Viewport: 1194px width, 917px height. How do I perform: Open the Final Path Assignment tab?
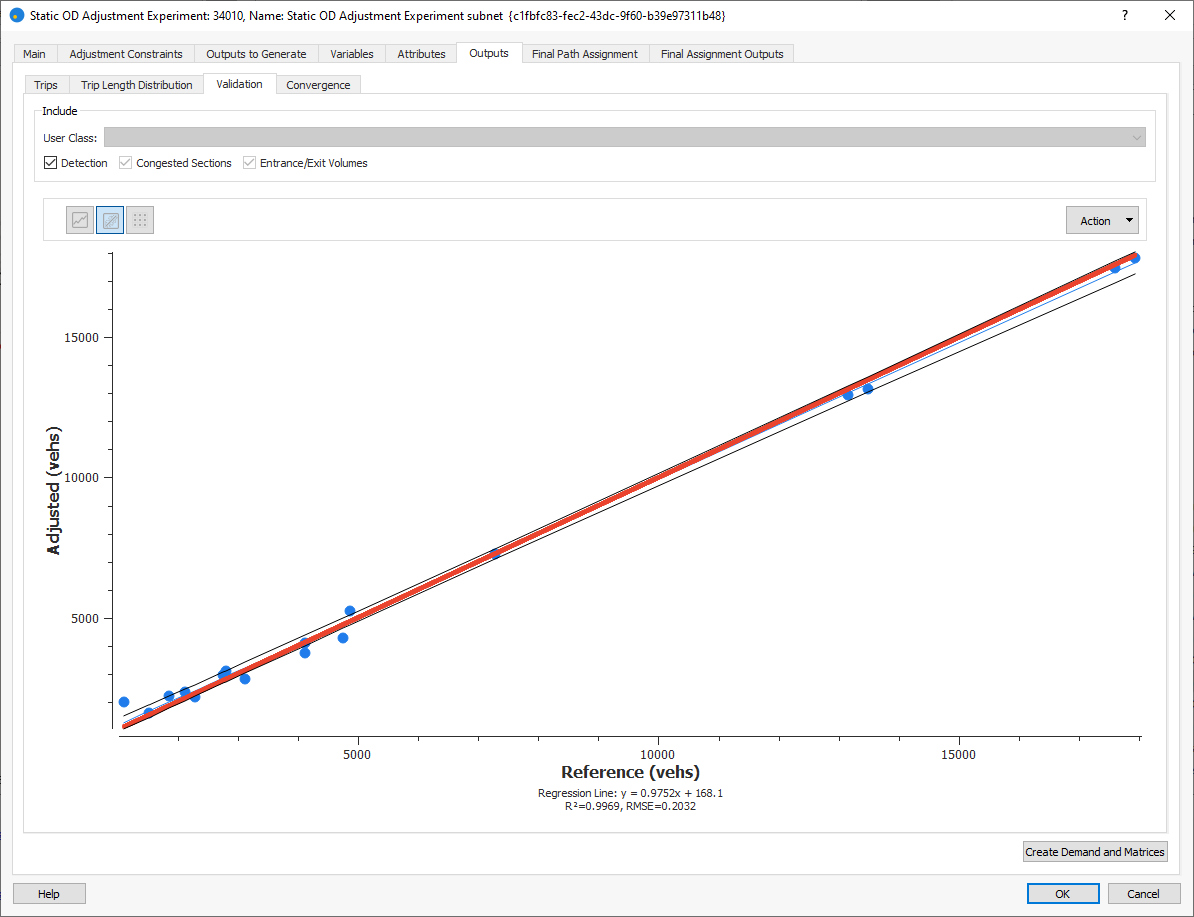pyautogui.click(x=584, y=54)
